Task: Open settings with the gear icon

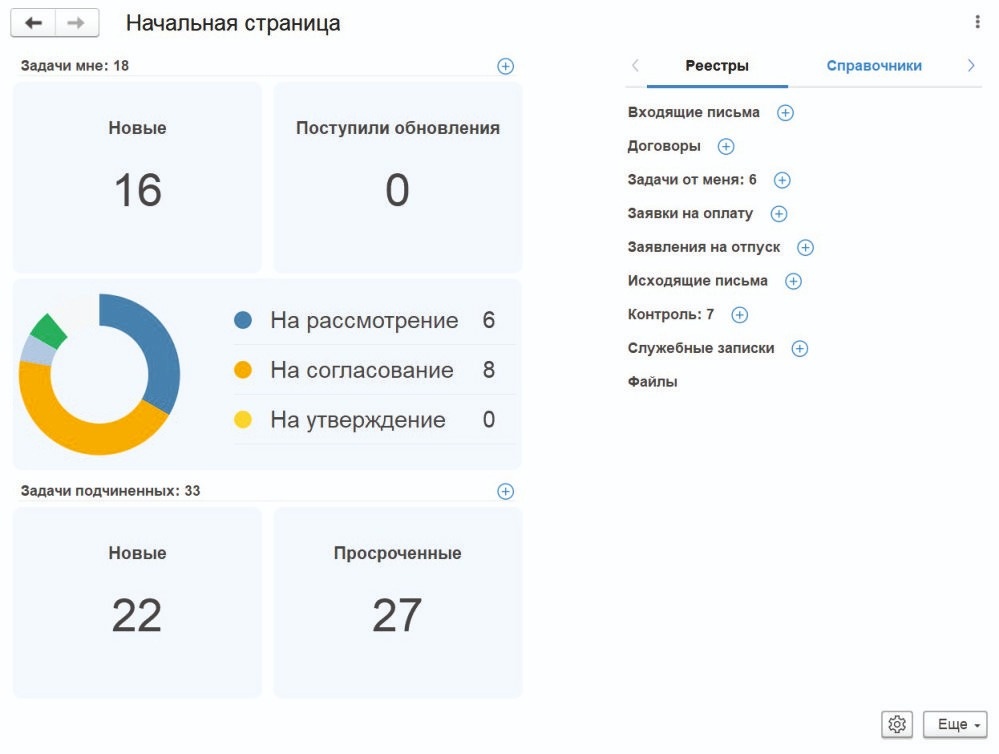Action: click(897, 724)
